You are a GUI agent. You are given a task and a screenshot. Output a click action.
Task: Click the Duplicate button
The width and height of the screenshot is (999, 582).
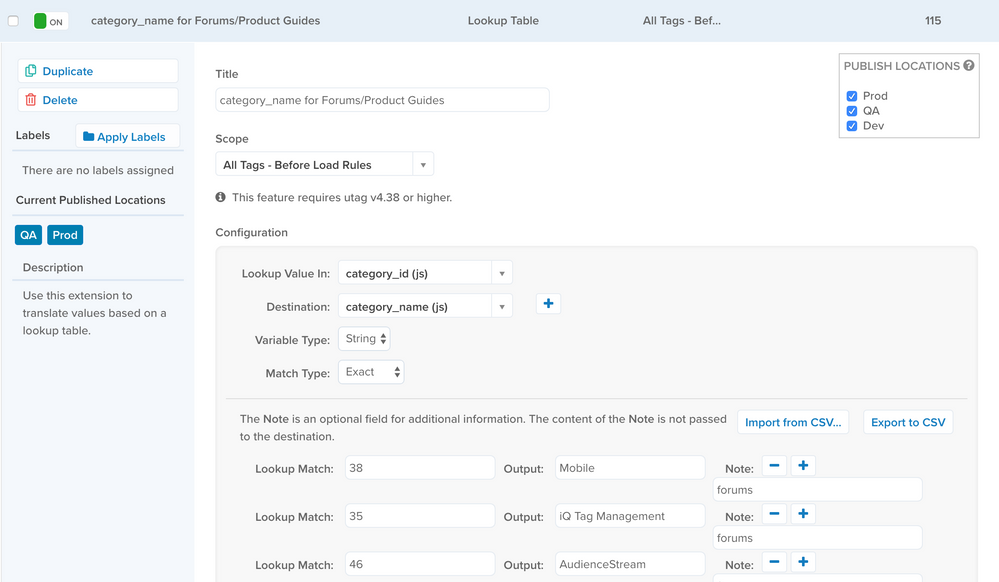coord(97,71)
